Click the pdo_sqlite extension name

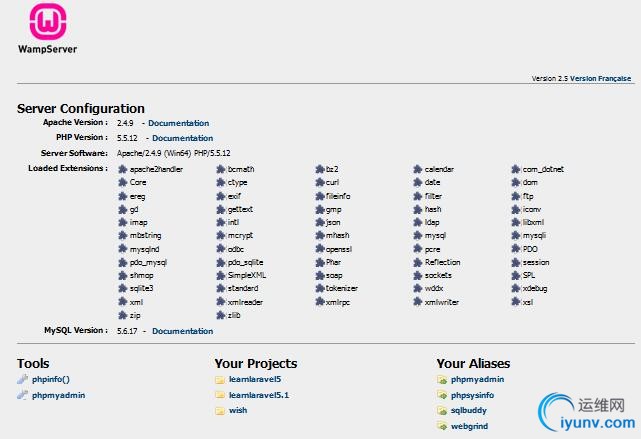(246, 262)
